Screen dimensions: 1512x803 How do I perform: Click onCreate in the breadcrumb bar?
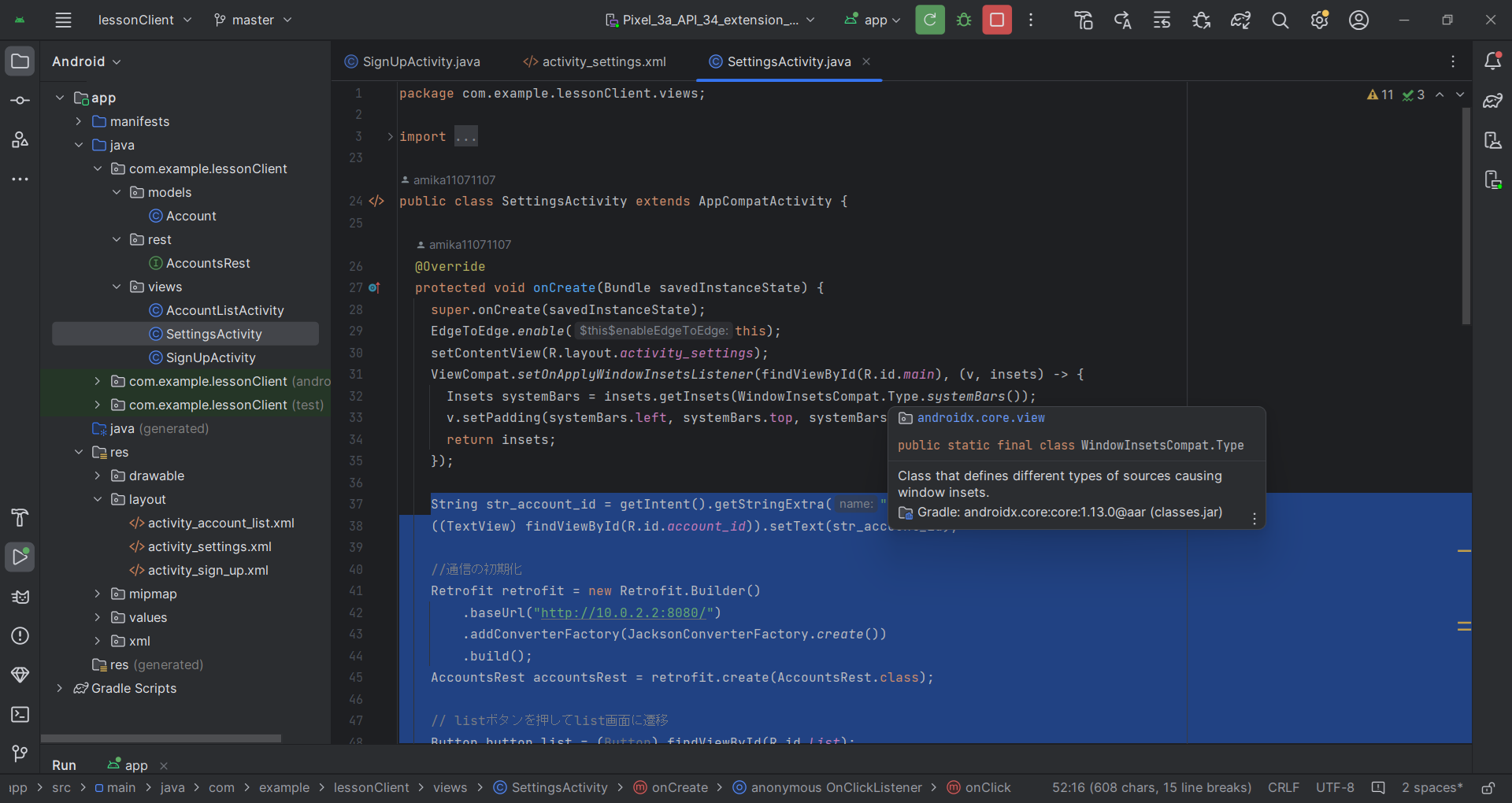click(671, 787)
